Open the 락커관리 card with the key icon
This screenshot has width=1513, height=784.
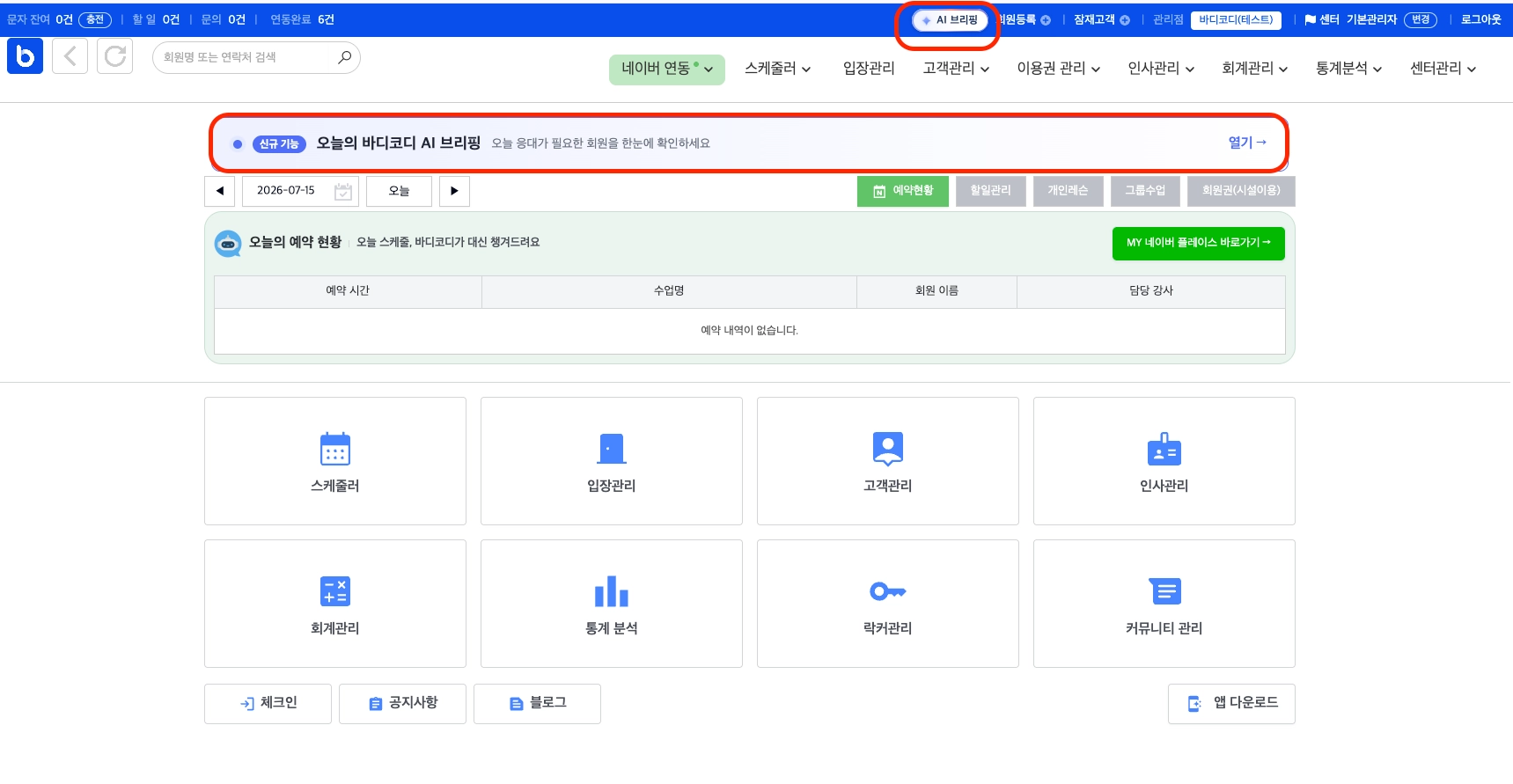888,604
